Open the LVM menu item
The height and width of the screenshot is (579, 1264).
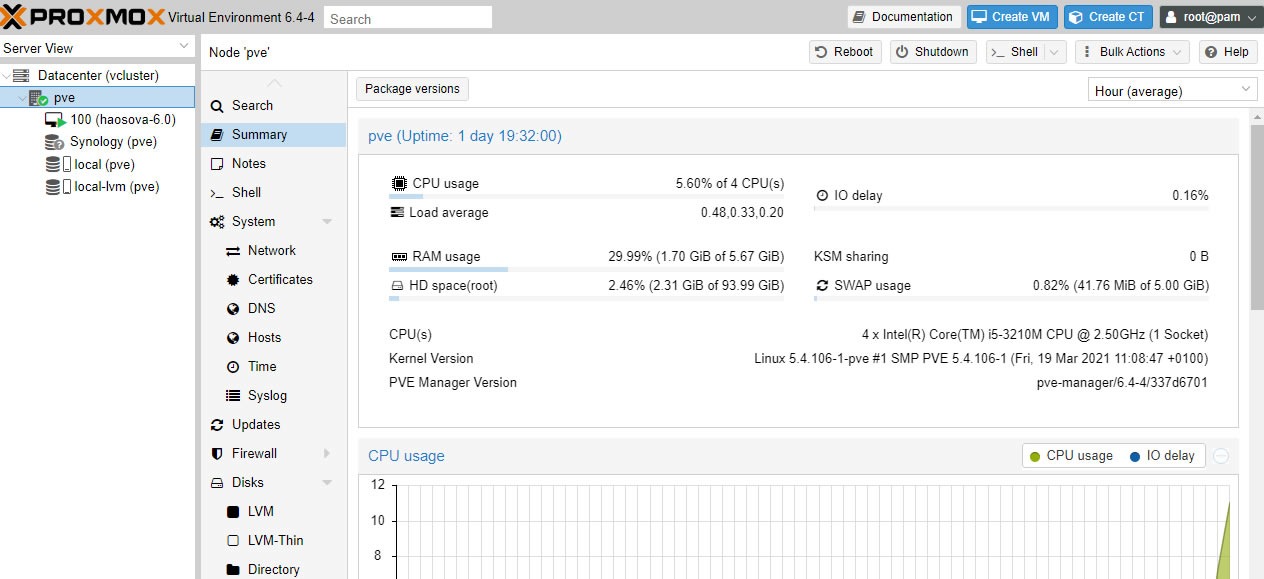coord(273,511)
